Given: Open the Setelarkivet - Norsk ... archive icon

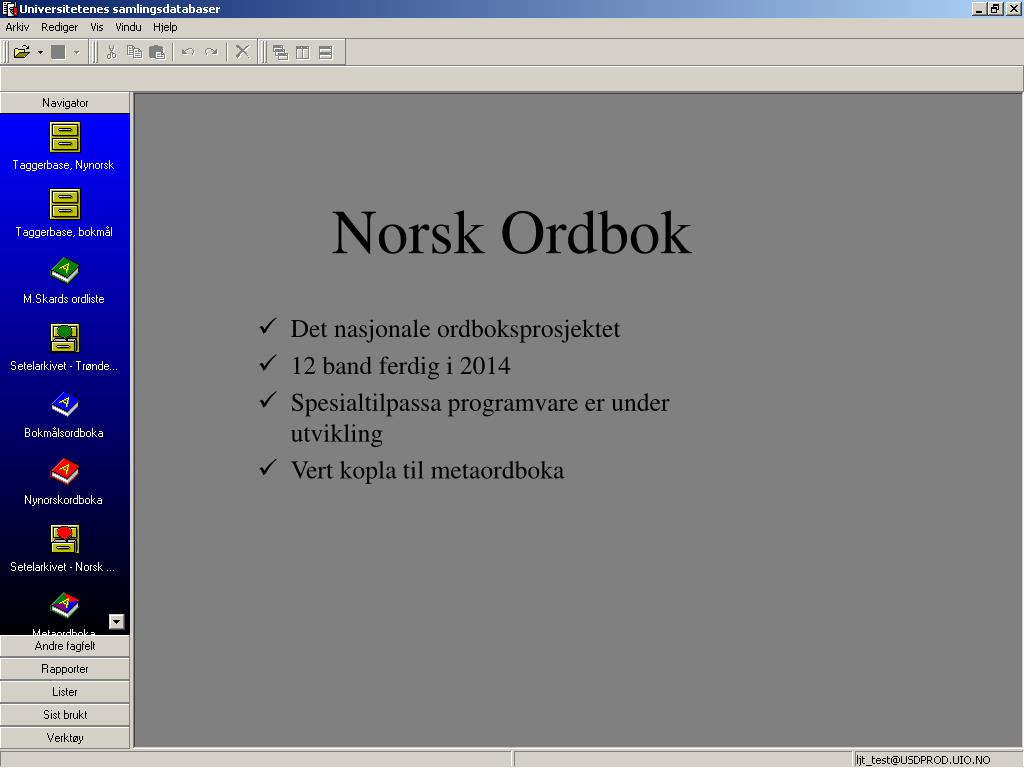Looking at the screenshot, I should [65, 539].
